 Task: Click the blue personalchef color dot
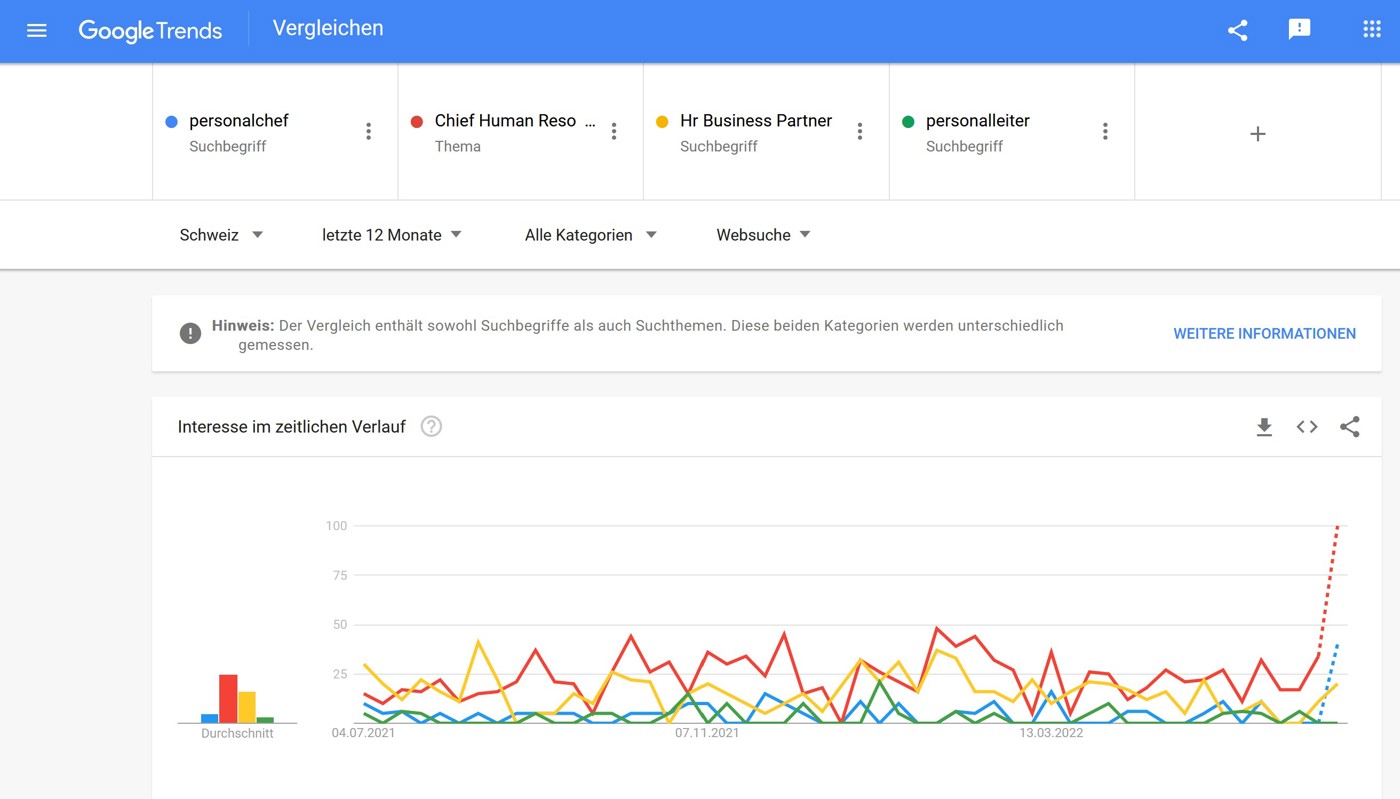(x=171, y=122)
